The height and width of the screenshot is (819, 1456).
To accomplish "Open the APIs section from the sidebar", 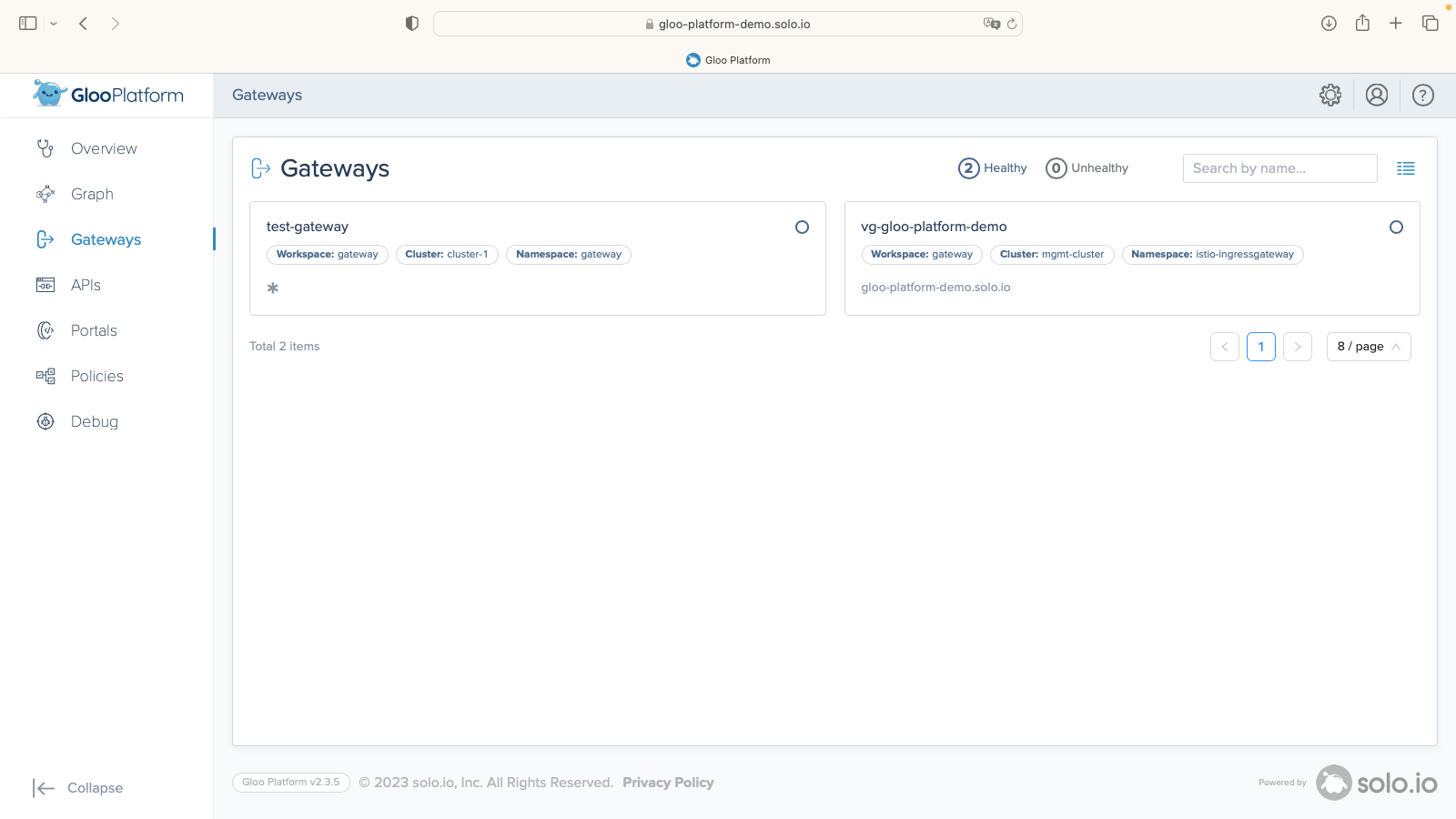I will point(86,285).
